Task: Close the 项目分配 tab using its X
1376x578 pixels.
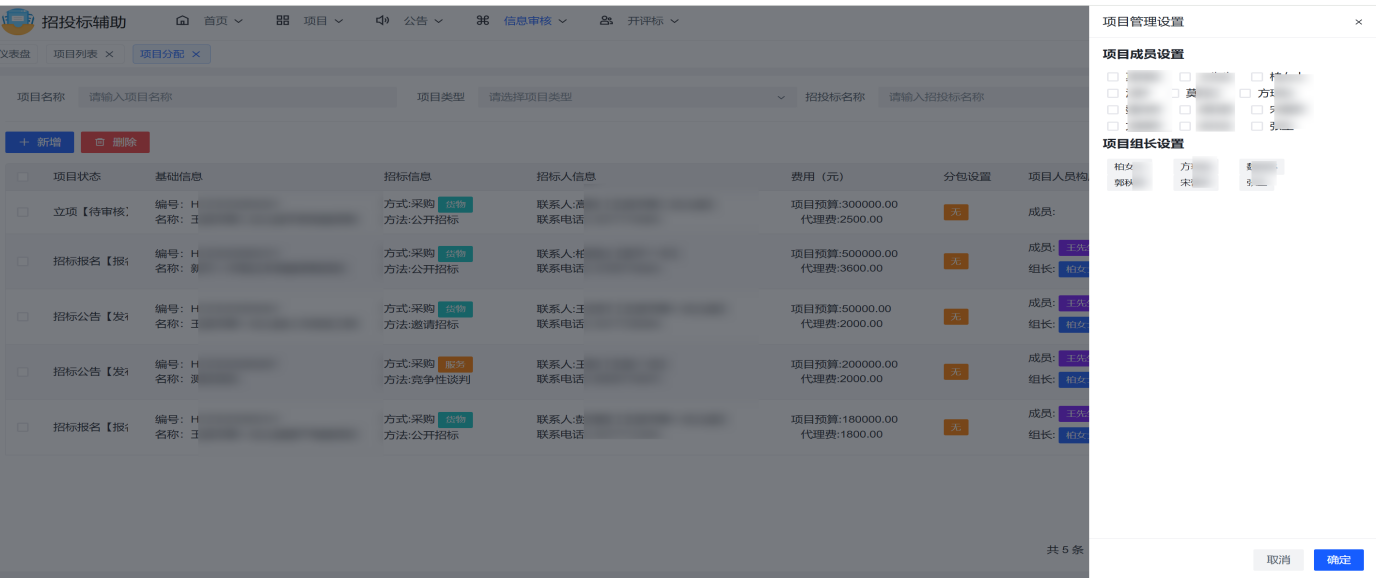Action: [196, 54]
